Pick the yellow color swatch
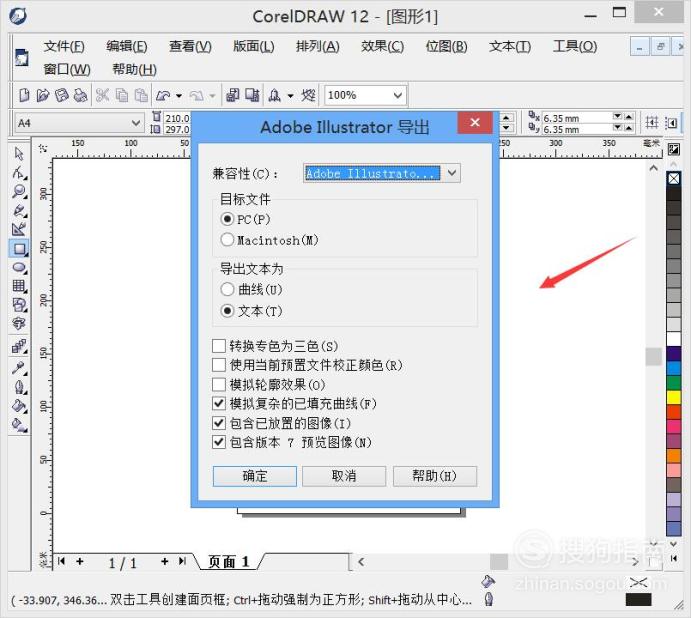691x618 pixels. point(673,398)
